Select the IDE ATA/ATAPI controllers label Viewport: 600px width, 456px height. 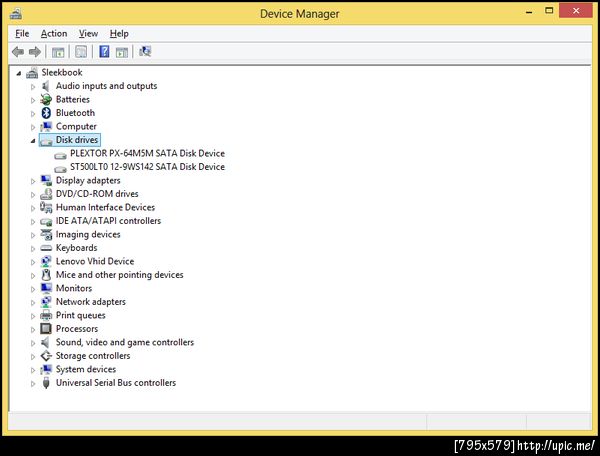pyautogui.click(x=108, y=221)
